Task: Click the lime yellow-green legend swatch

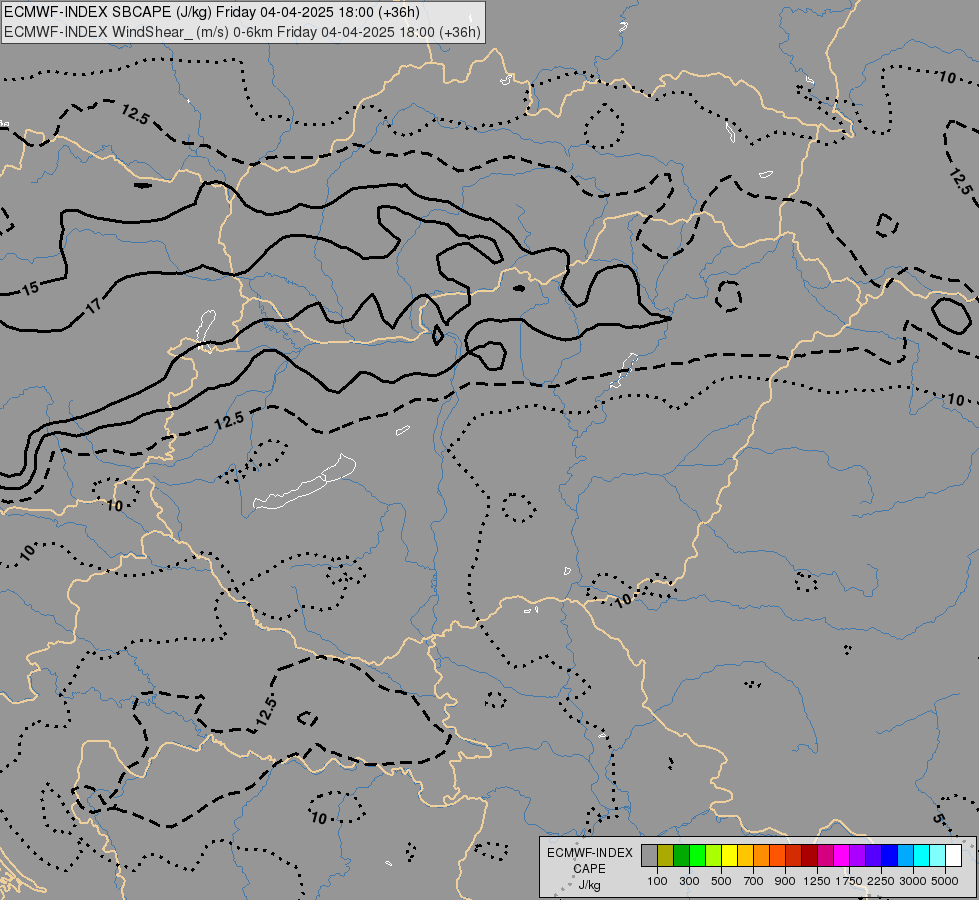Action: [713, 856]
